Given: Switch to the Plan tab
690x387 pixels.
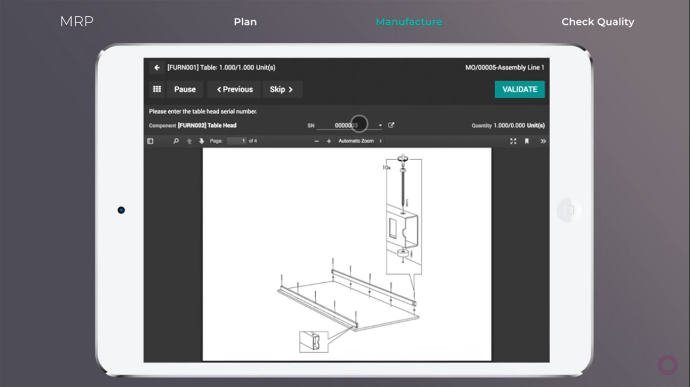Looking at the screenshot, I should [245, 22].
